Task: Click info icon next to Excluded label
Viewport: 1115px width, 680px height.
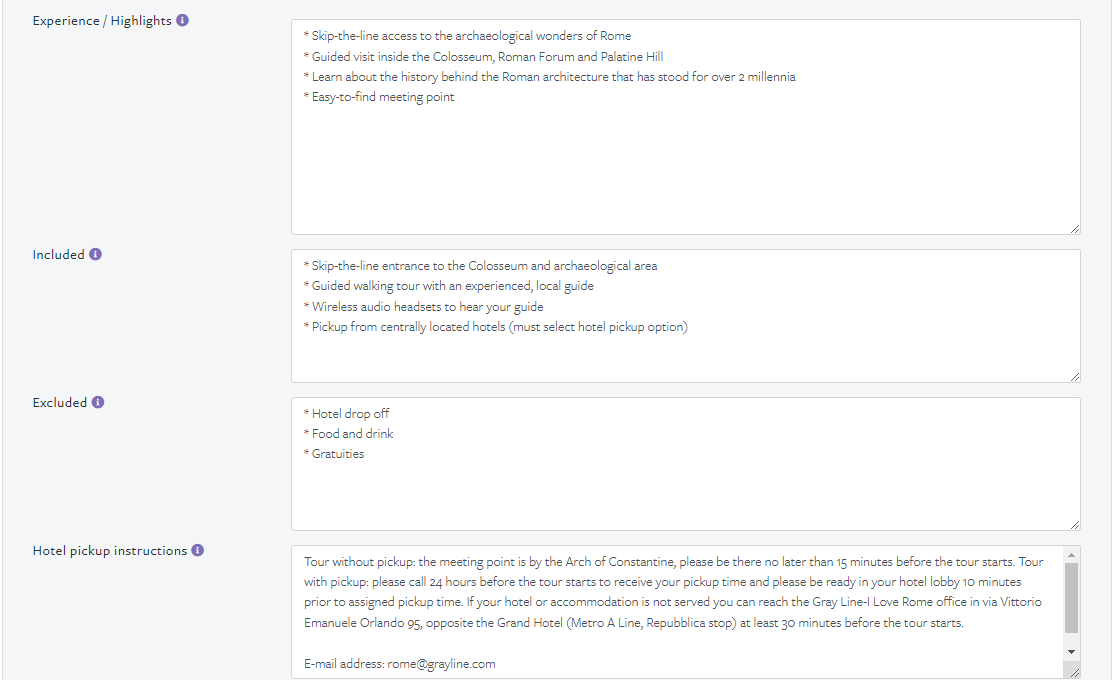Action: [98, 402]
